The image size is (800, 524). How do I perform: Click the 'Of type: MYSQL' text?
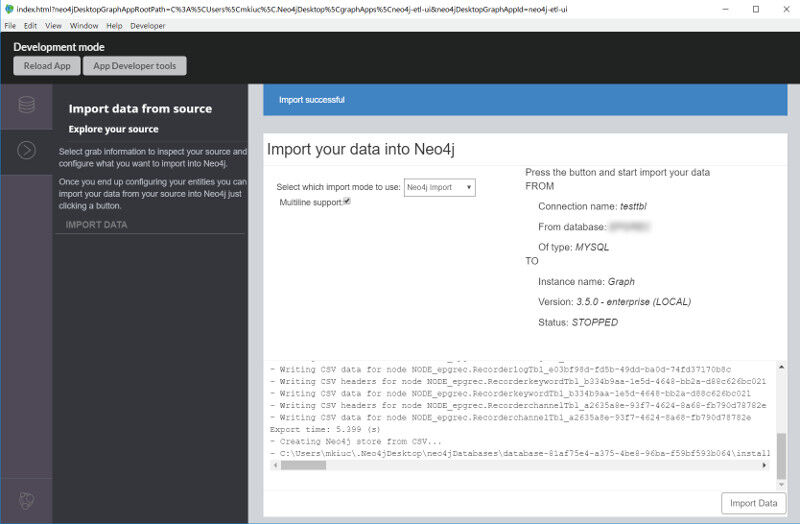point(573,247)
